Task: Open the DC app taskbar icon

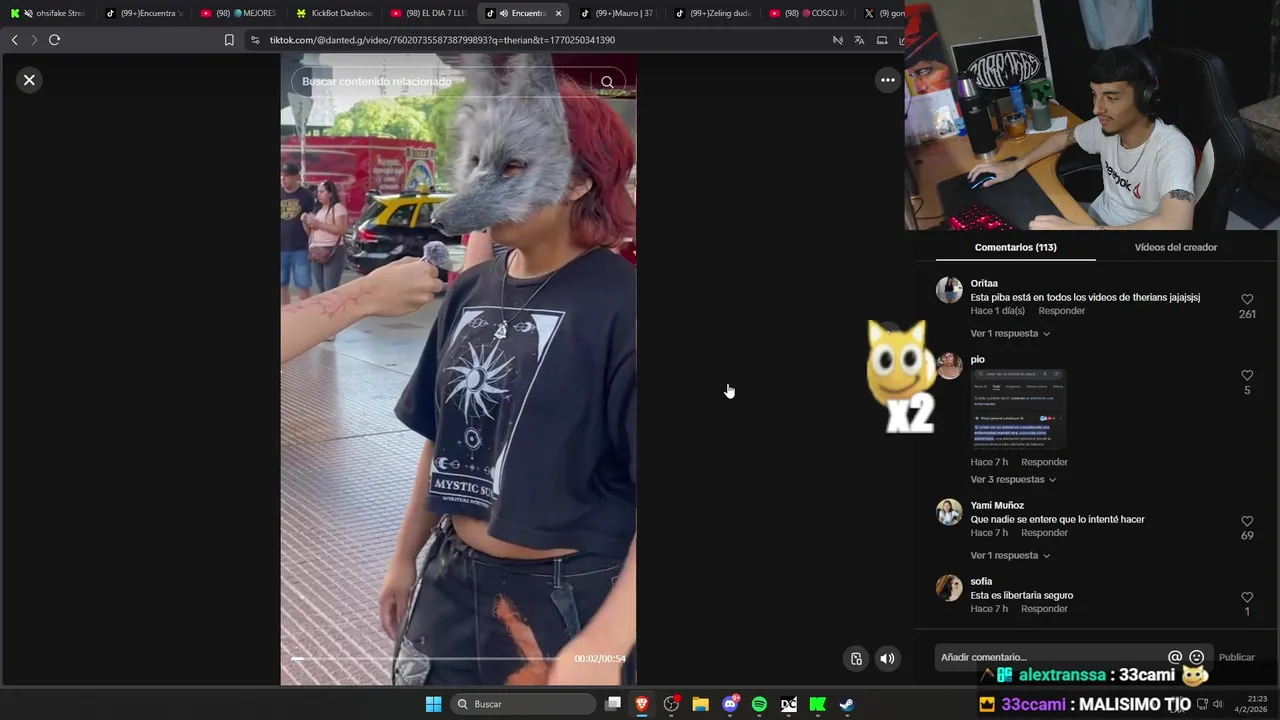Action: pyautogui.click(x=788, y=704)
